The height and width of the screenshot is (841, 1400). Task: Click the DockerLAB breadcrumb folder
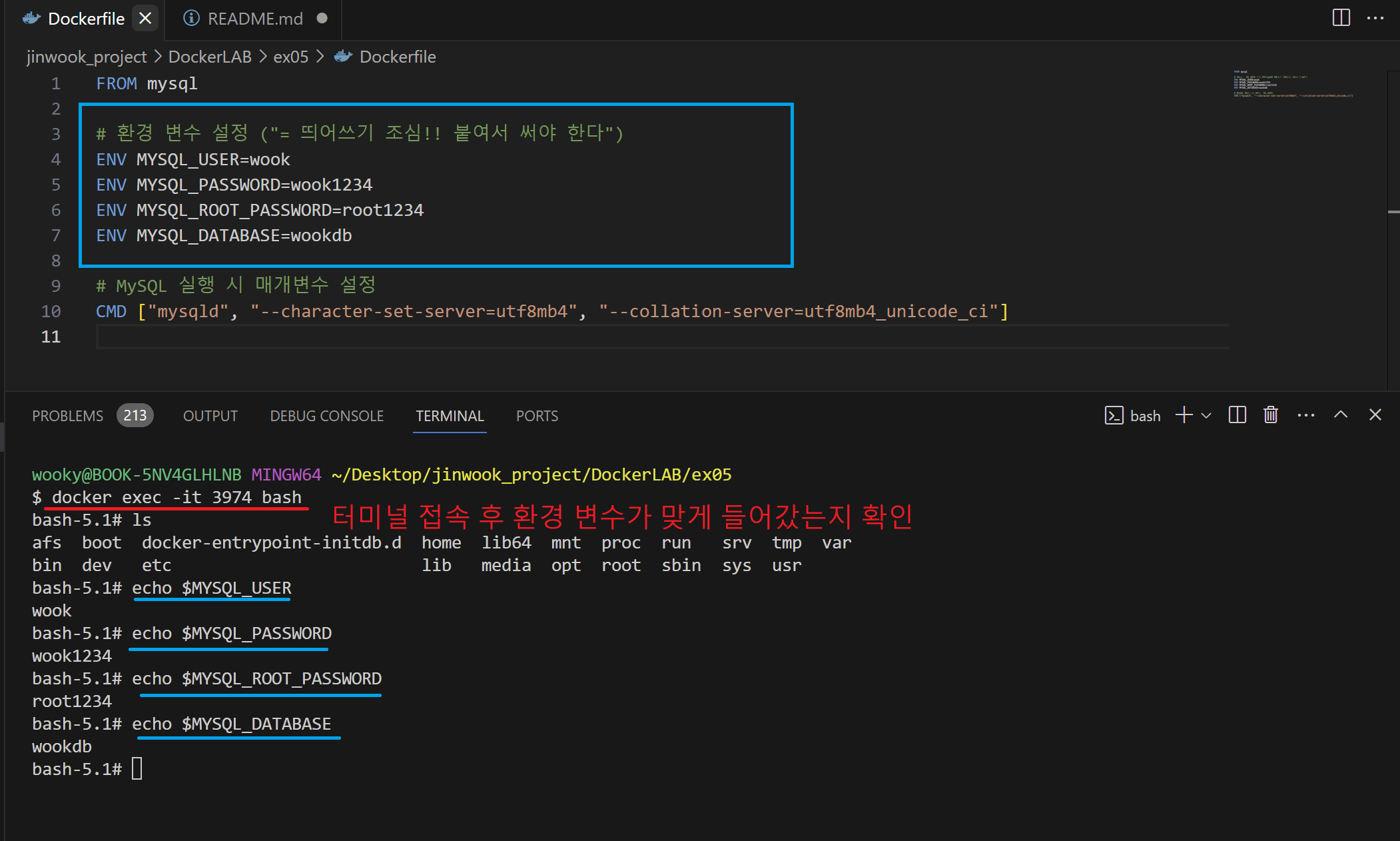pyautogui.click(x=209, y=57)
